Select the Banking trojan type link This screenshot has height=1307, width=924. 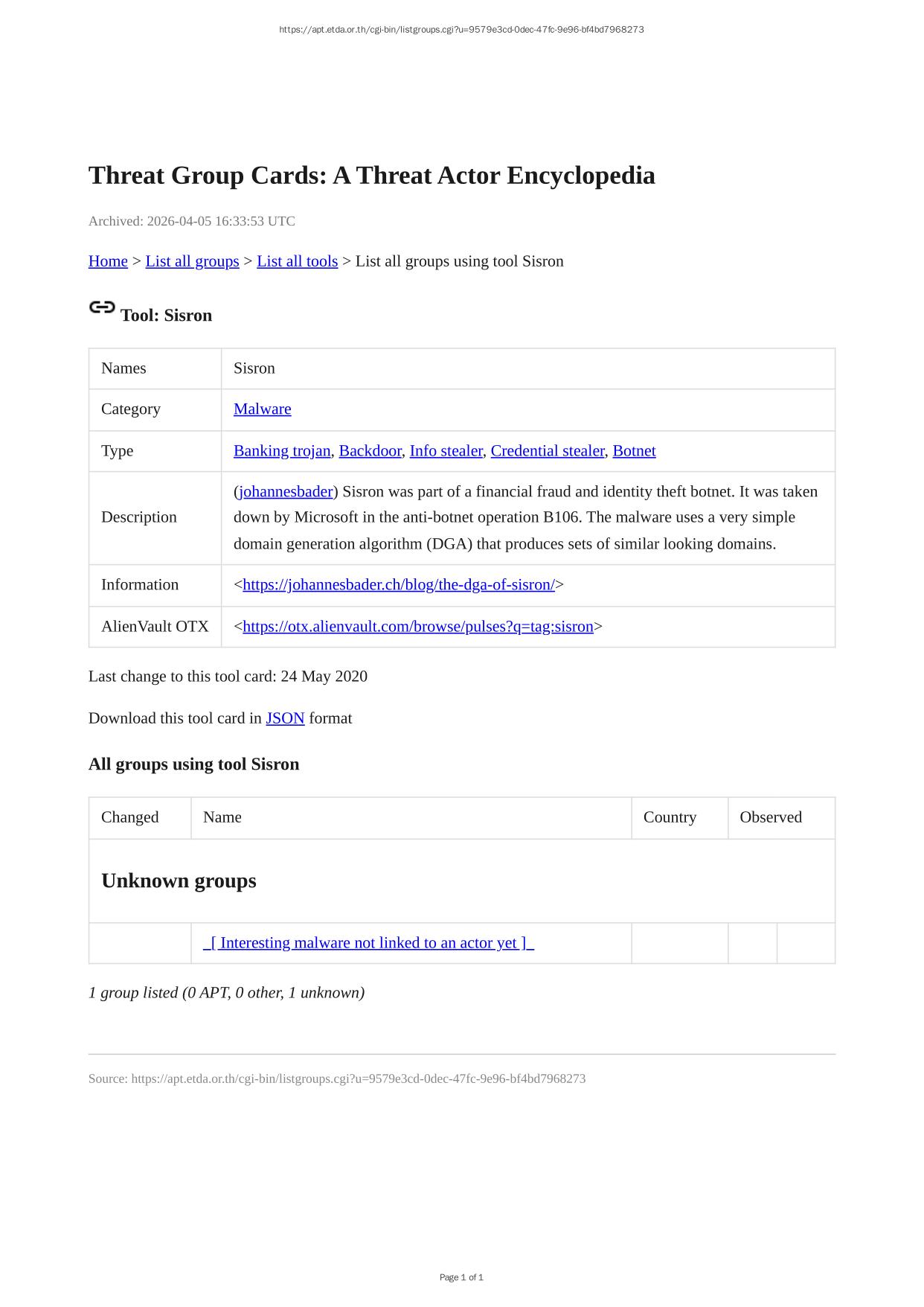point(281,451)
